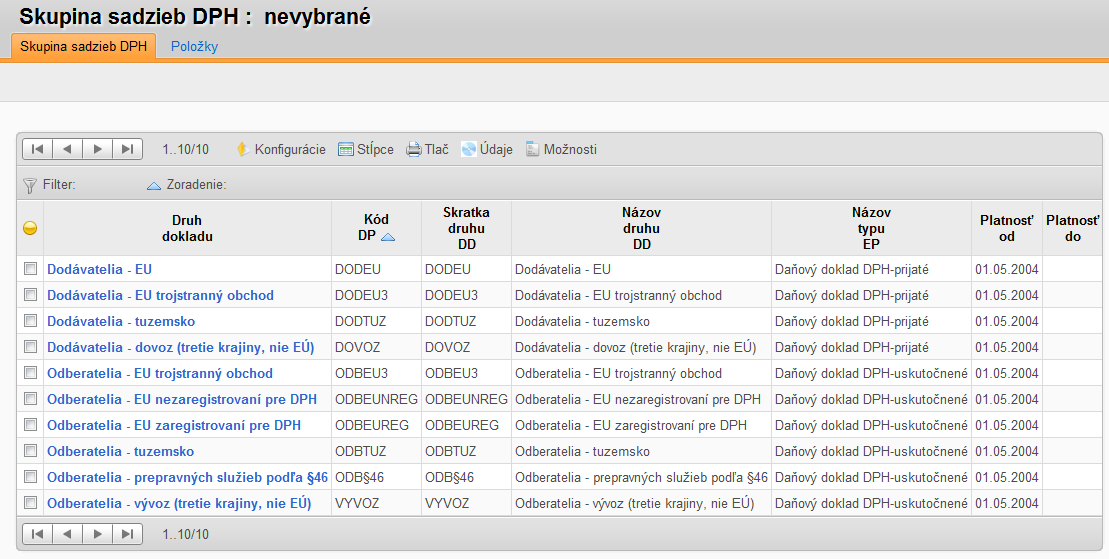Image resolution: width=1109 pixels, height=559 pixels.
Task: Switch to the Položky tab
Action: [x=194, y=46]
